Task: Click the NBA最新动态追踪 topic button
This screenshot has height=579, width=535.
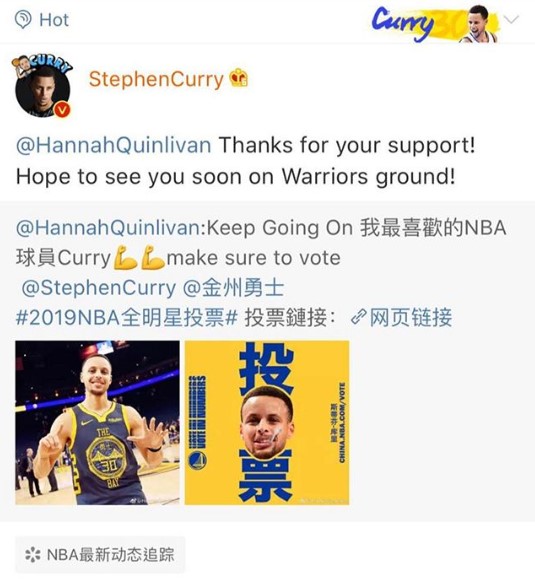Action: [100, 555]
